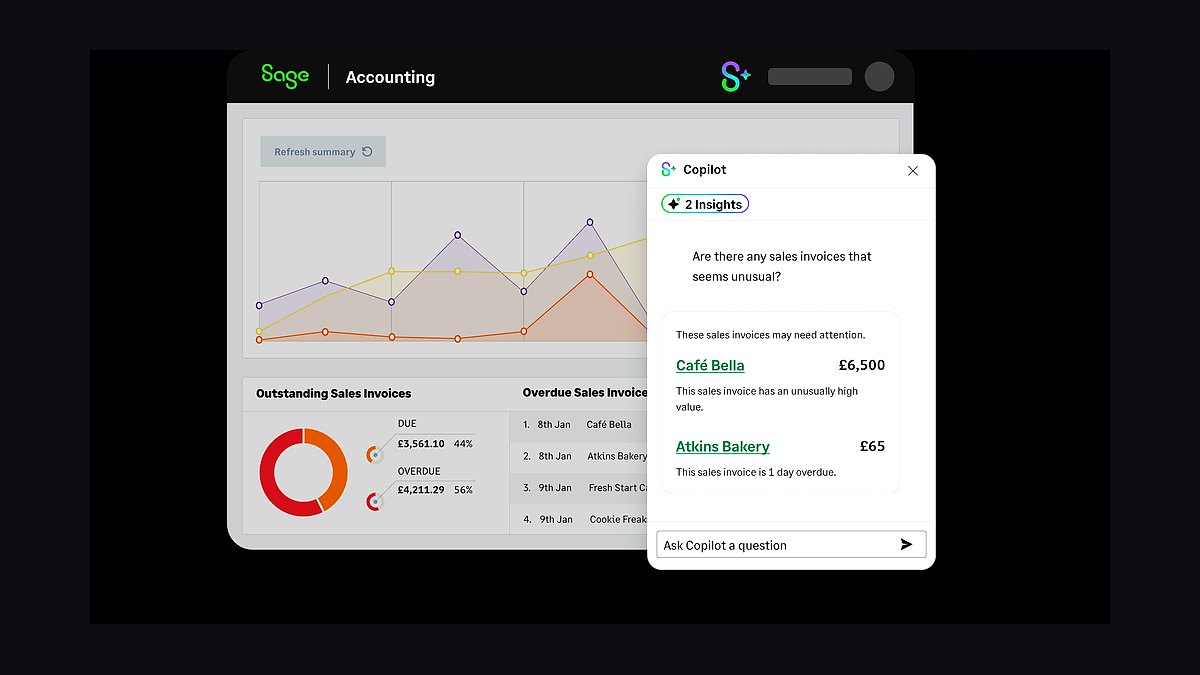Screen dimensions: 1200x675
Task: Select the 8th Jan Atkins Bakery row
Action: coord(579,456)
